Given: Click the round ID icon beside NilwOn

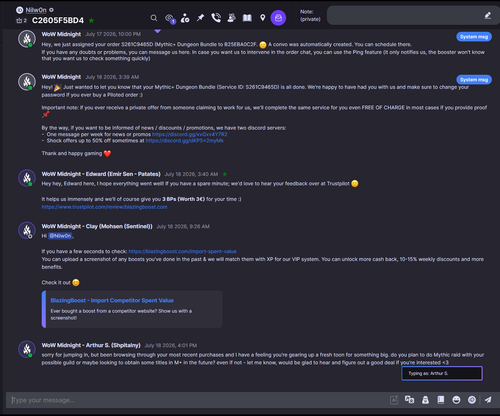Looking at the screenshot, I should [20, 10].
